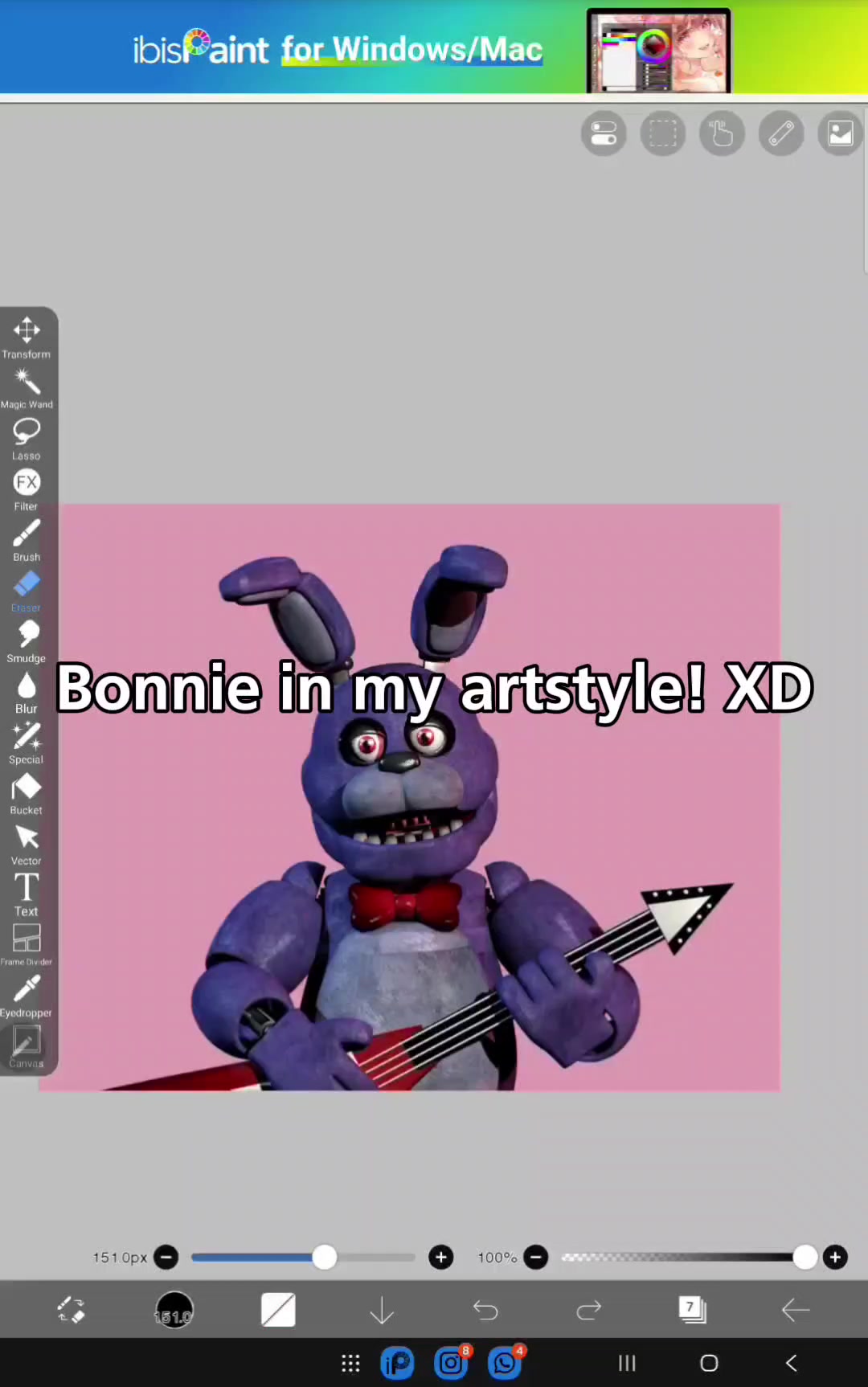Viewport: 868px width, 1387px height.
Task: Pick the Eraser tool
Action: coord(27,591)
